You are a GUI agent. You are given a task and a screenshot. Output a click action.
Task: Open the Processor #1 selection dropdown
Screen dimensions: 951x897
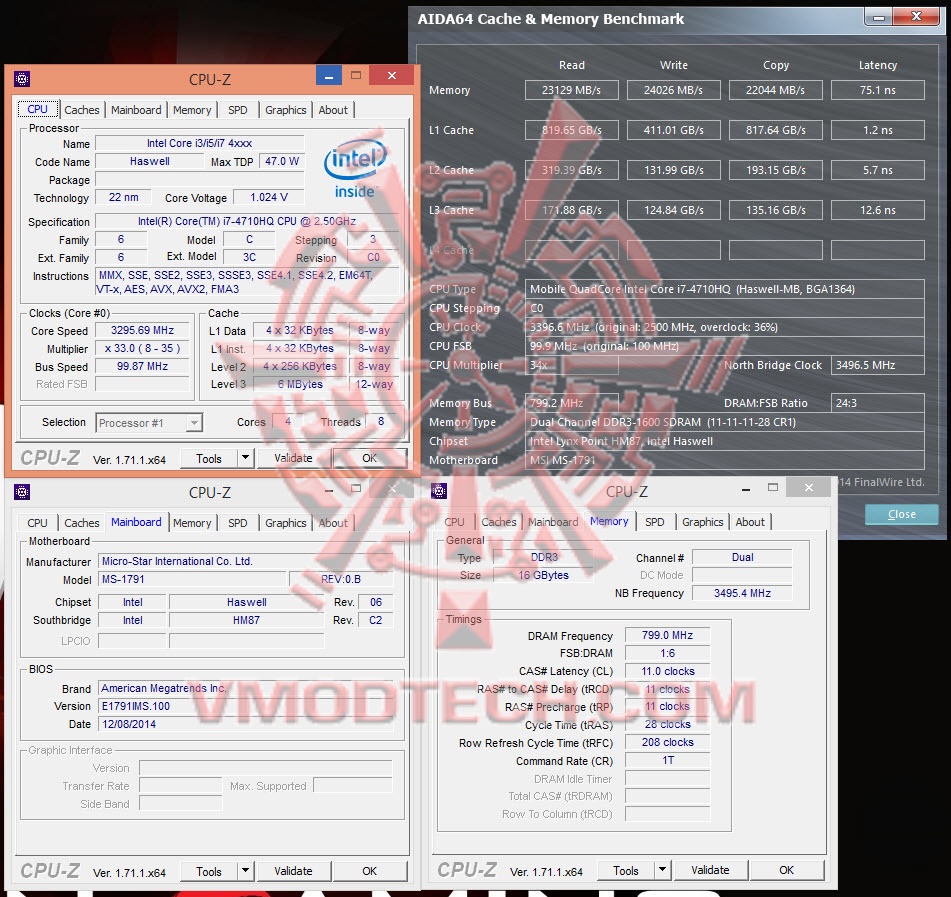point(149,423)
